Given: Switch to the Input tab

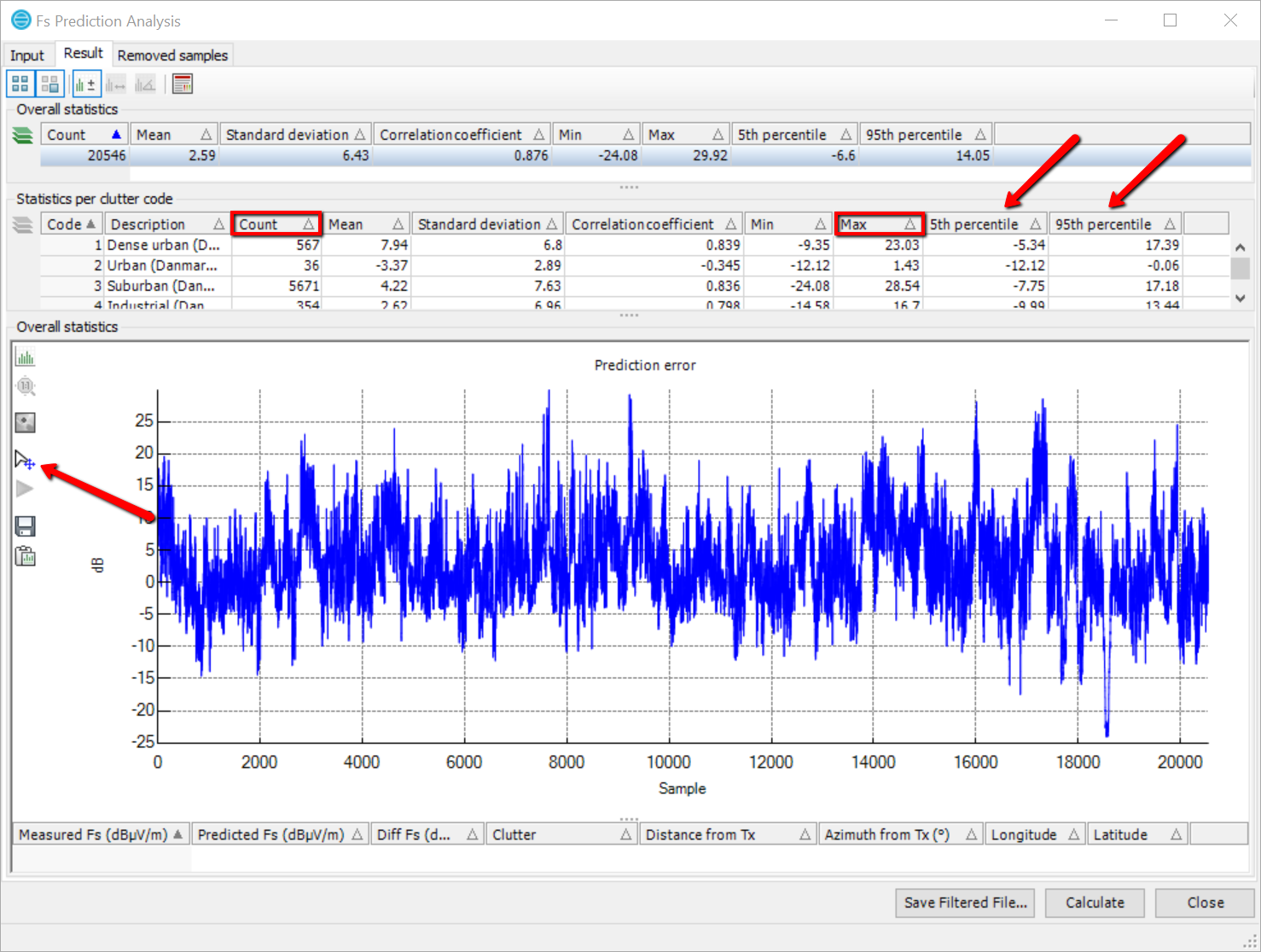Looking at the screenshot, I should (27, 55).
